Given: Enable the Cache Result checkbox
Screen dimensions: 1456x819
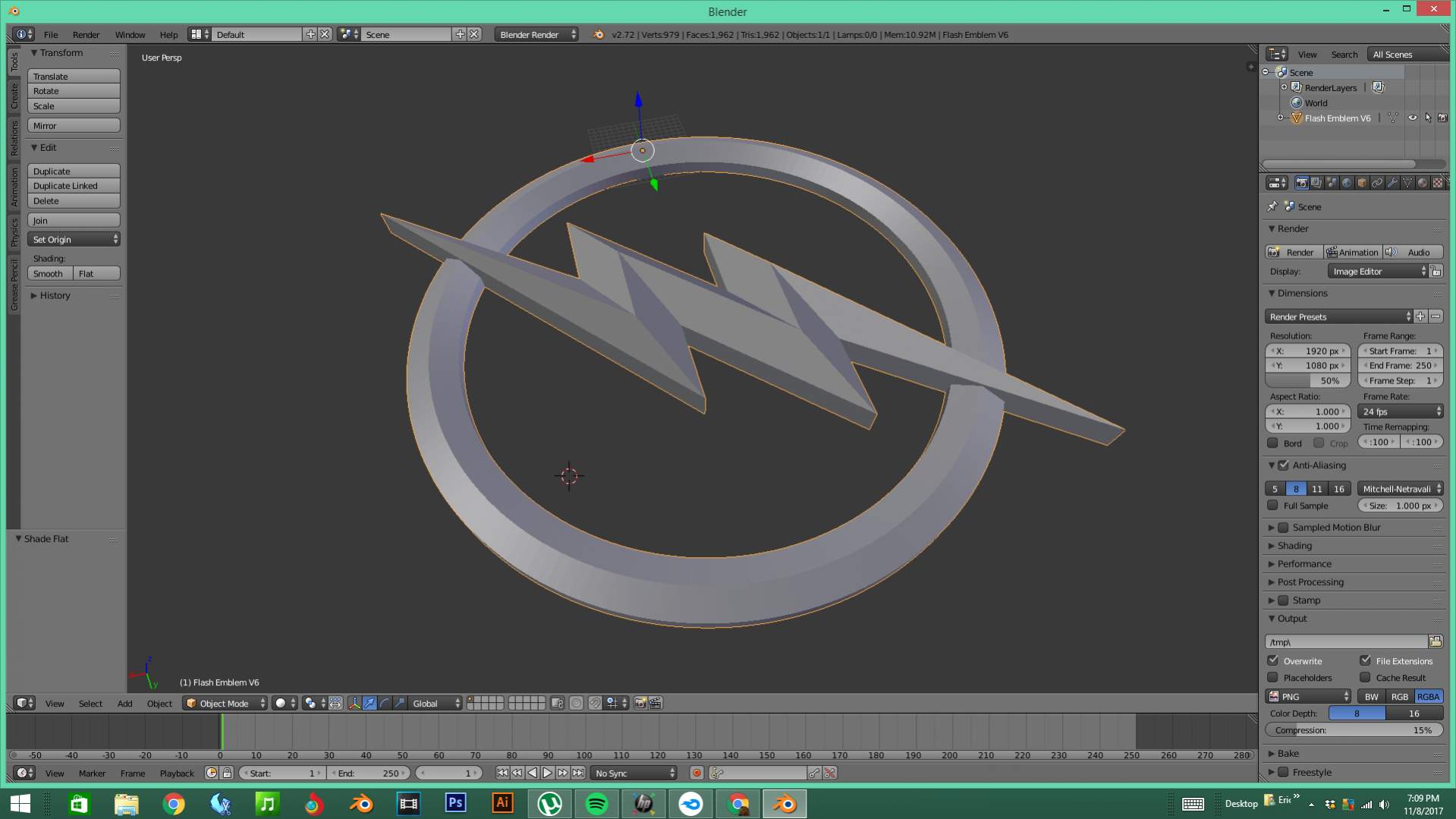Looking at the screenshot, I should pyautogui.click(x=1366, y=678).
